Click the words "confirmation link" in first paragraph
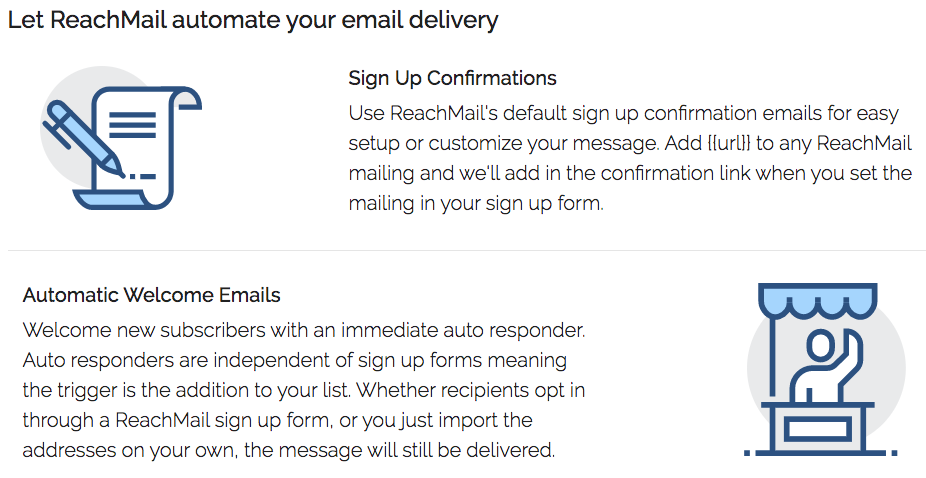 [x=673, y=173]
